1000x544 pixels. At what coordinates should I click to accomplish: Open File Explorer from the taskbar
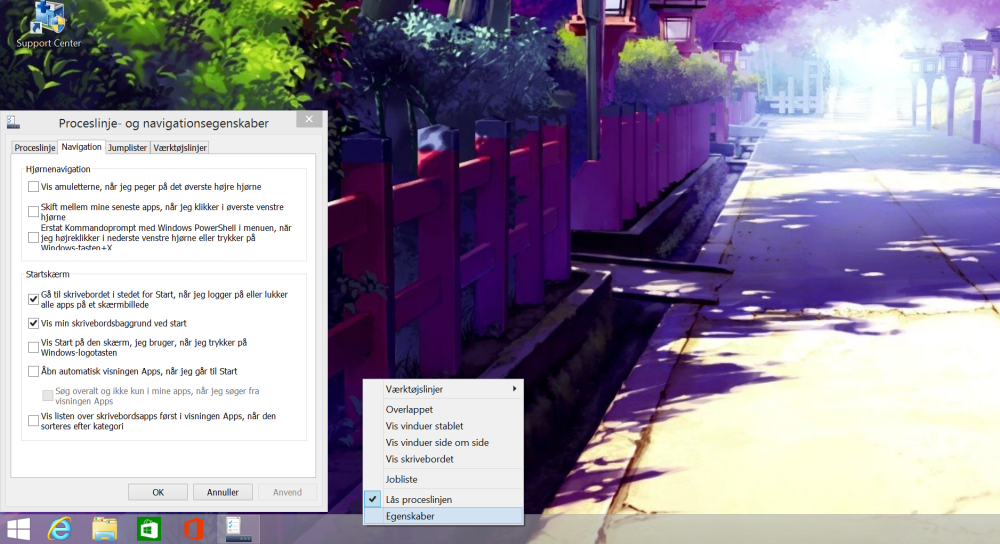[x=105, y=529]
